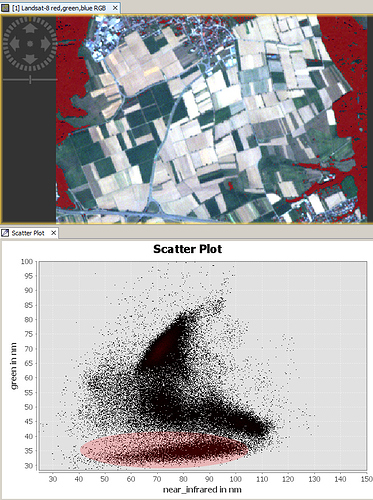
Task: Click the zoom slider handle below navigation wheel
Action: tap(30, 80)
